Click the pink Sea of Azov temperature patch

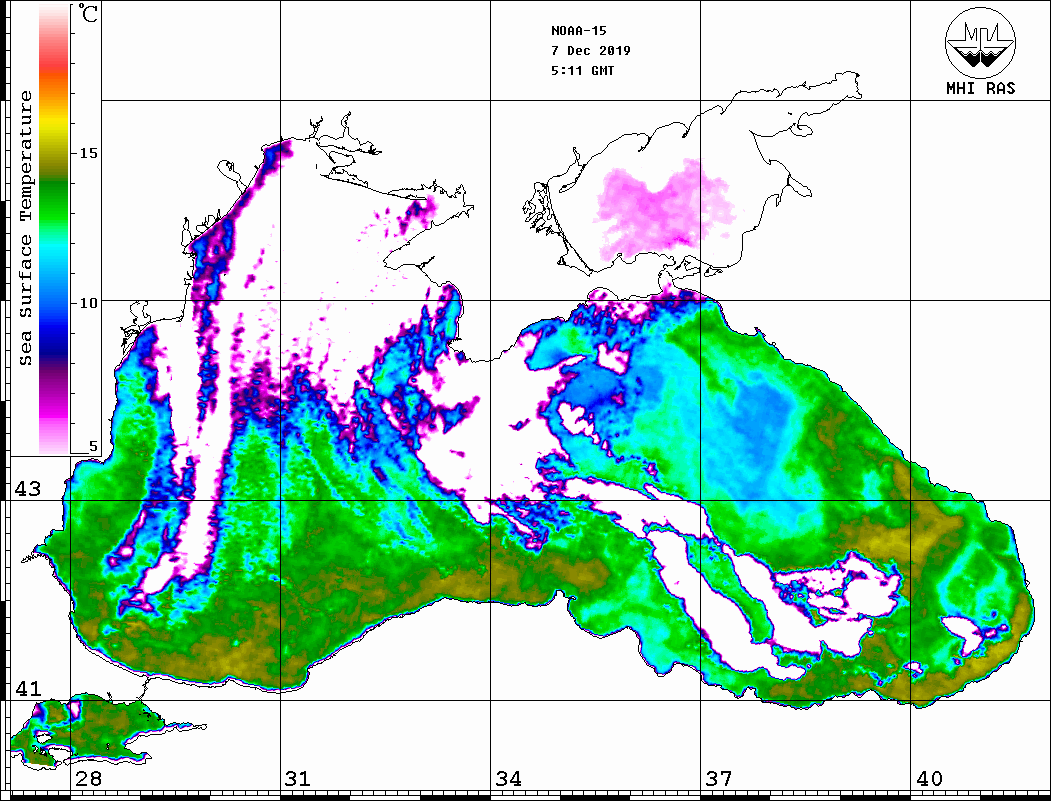664,209
